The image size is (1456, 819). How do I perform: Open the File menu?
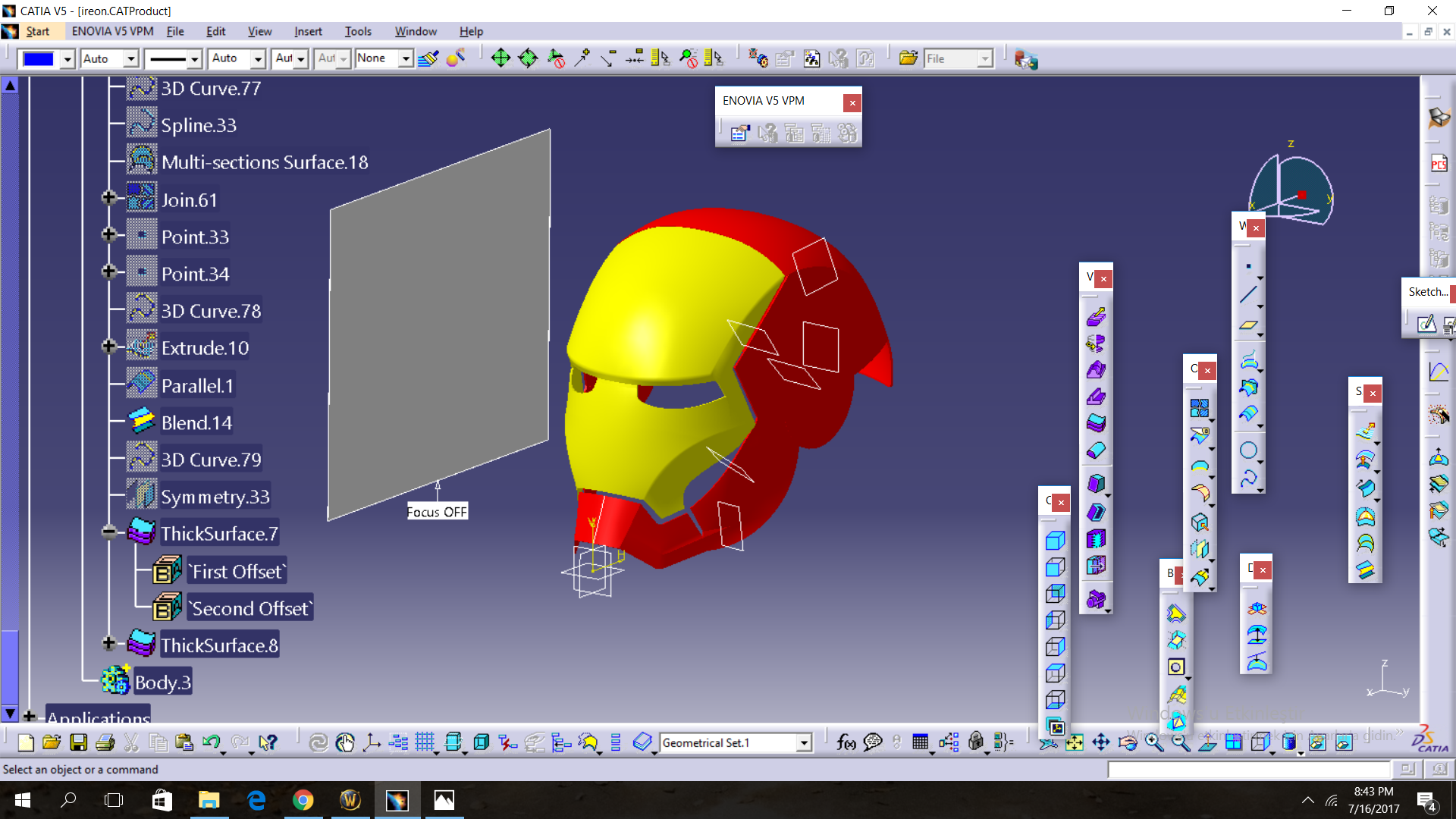[175, 31]
